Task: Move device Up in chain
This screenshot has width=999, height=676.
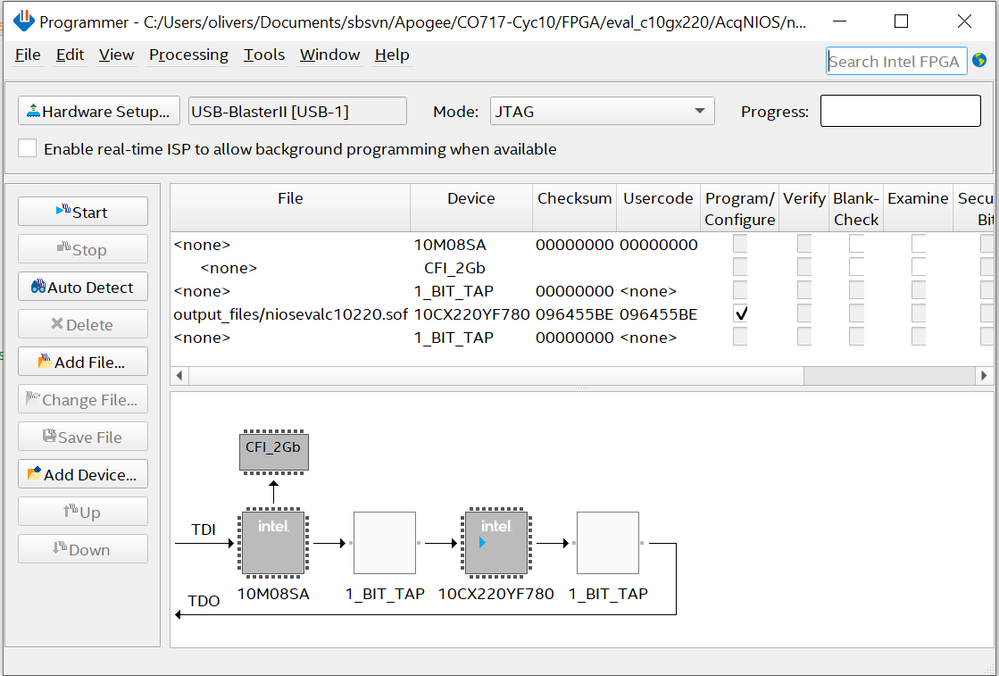Action: [x=83, y=512]
